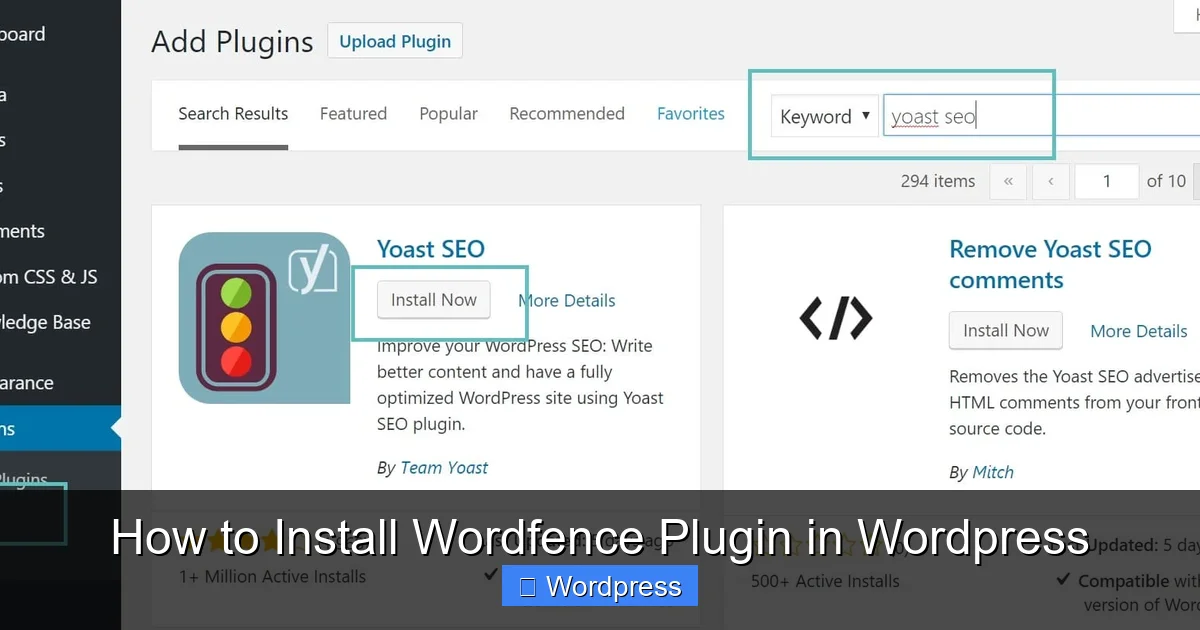1200x630 pixels.
Task: Open the Mitch author link
Action: 993,472
